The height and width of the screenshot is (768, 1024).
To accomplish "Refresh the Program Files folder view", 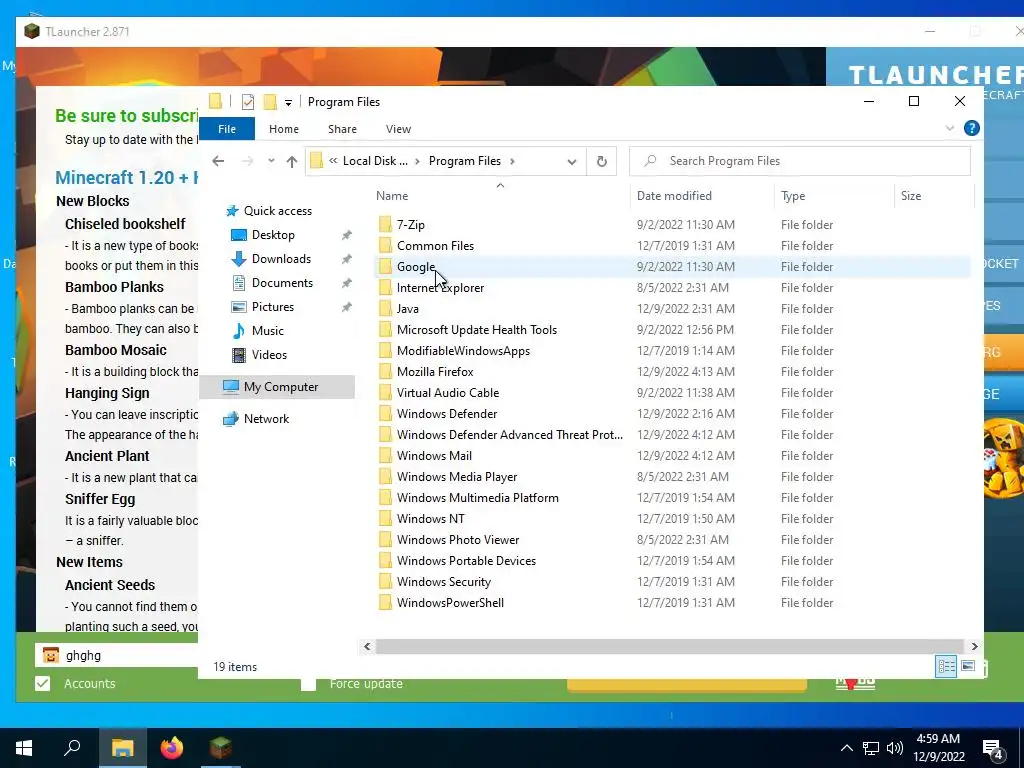I will [601, 161].
